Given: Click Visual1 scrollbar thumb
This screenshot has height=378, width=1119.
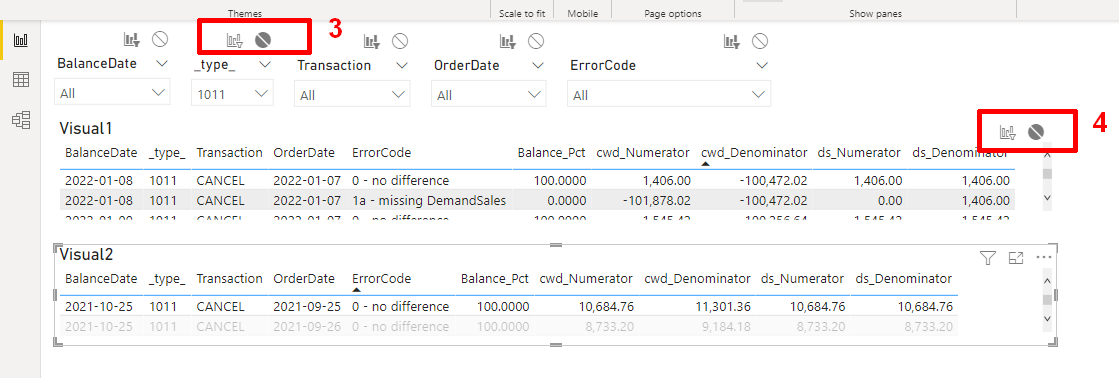Looking at the screenshot, I should tap(1047, 173).
